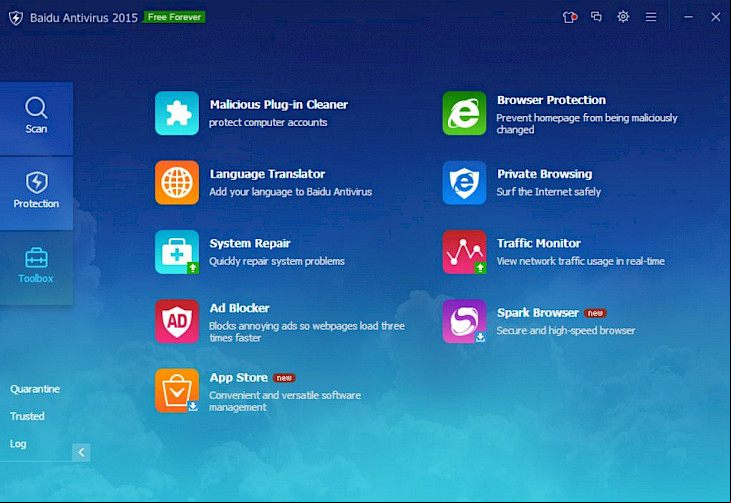Click the Baidu Antivirus shield logo
This screenshot has width=731, height=503.
click(16, 18)
